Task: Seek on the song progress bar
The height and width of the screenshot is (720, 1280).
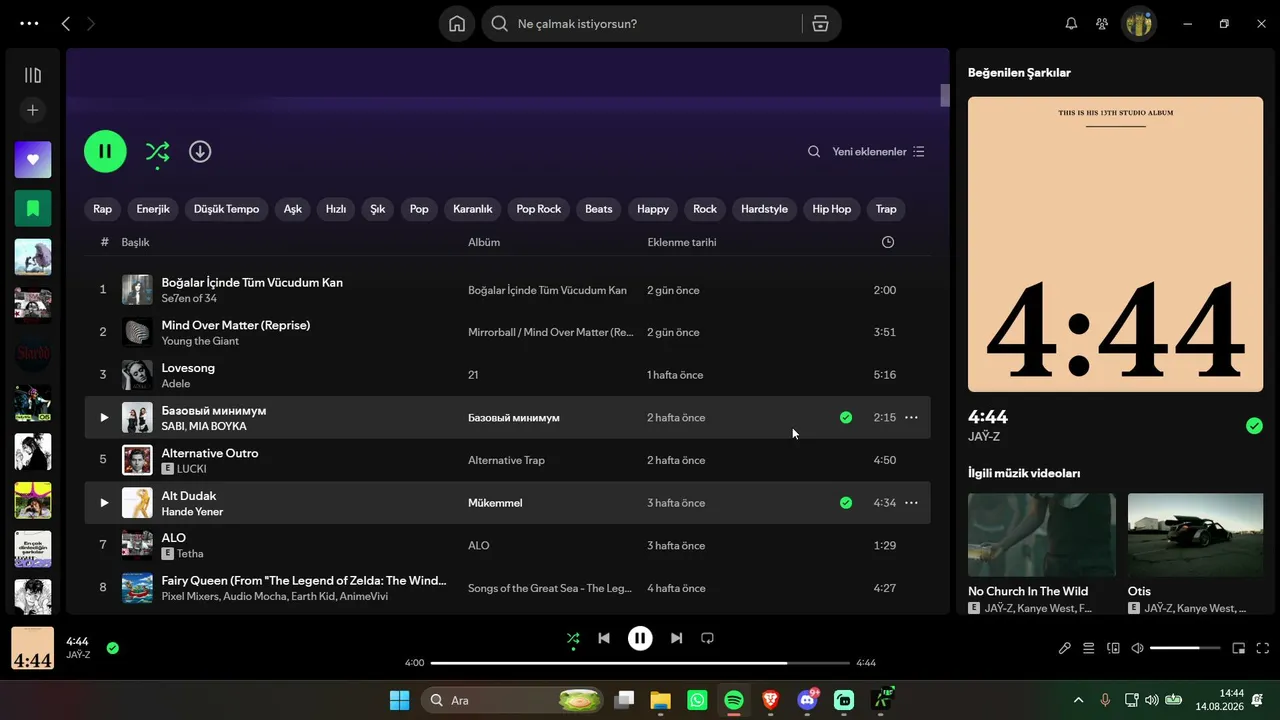Action: tap(640, 663)
